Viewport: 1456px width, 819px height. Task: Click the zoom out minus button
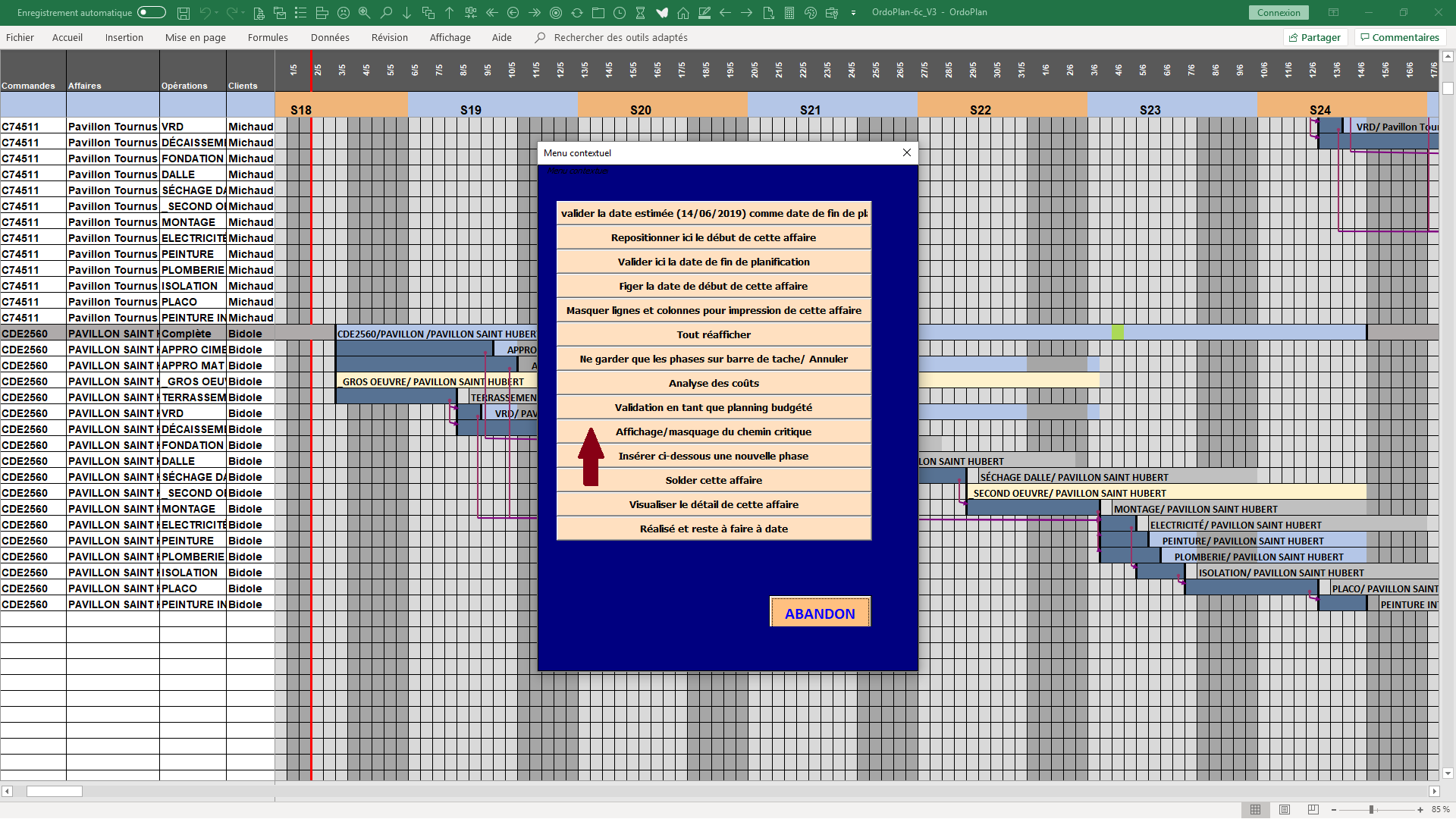[1334, 809]
